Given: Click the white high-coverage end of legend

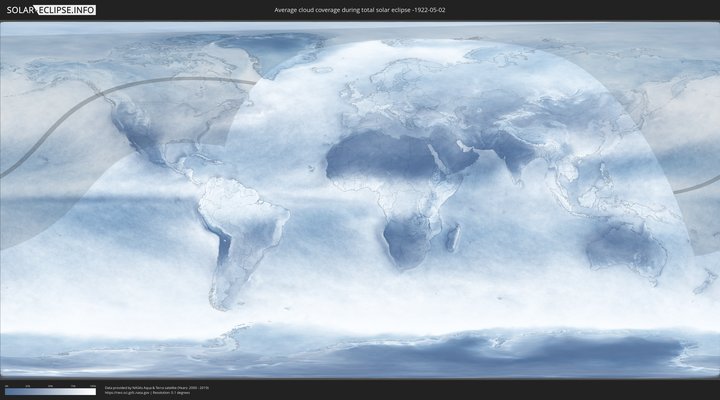Looking at the screenshot, I should coord(92,392).
